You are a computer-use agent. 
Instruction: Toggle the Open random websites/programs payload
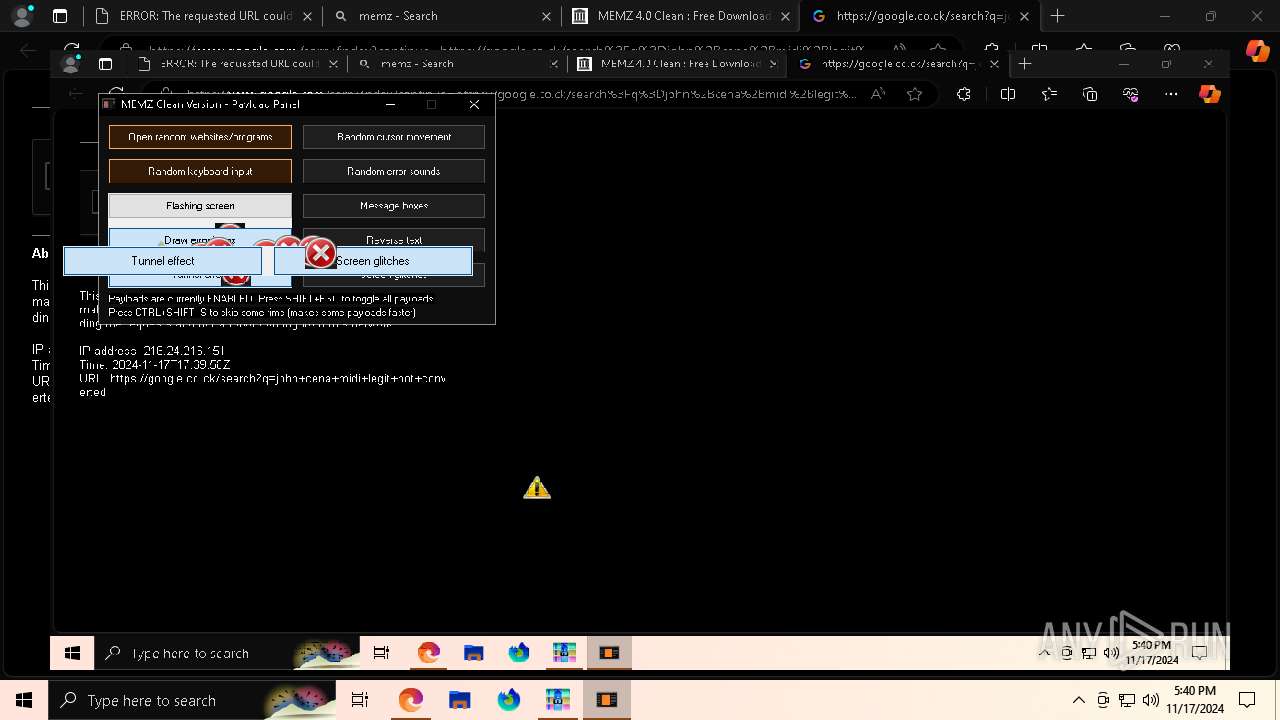[x=200, y=137]
